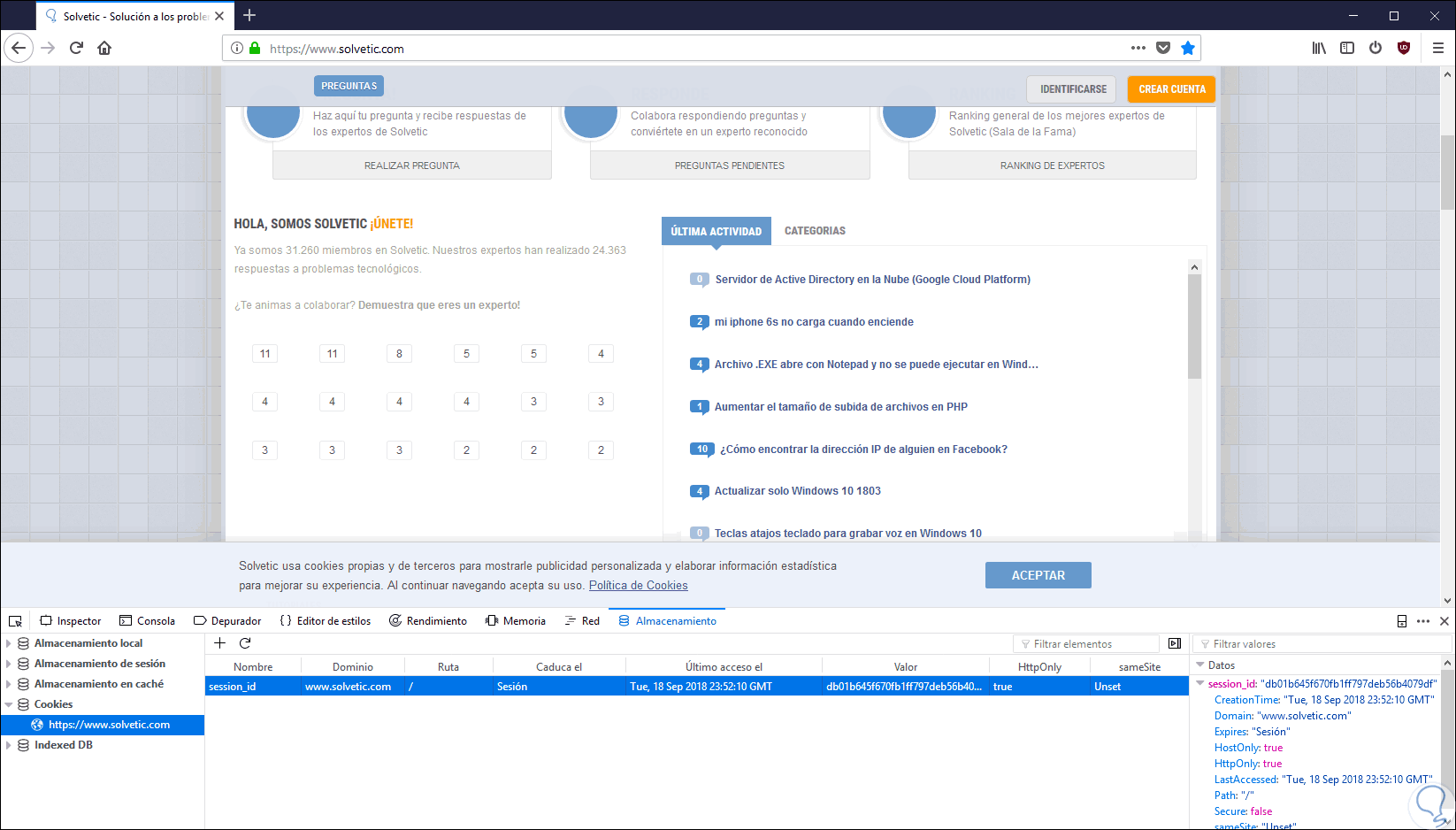Add a new cookie item
This screenshot has width=1456, height=830.
coord(220,643)
